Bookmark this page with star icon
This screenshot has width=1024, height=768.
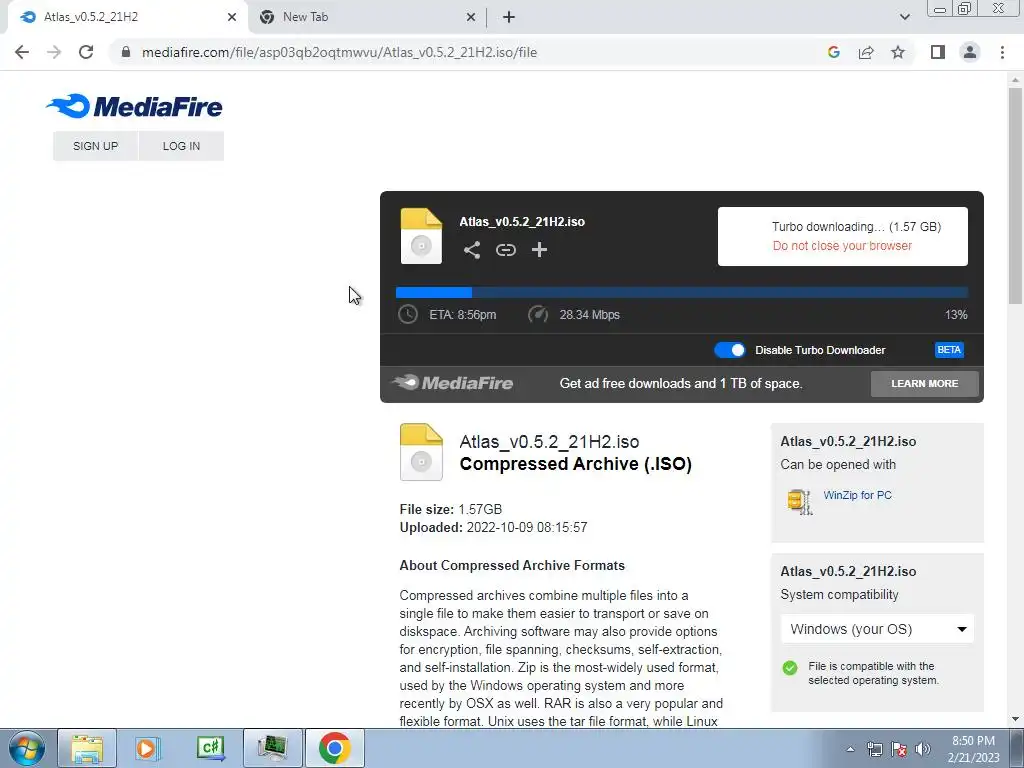898,52
